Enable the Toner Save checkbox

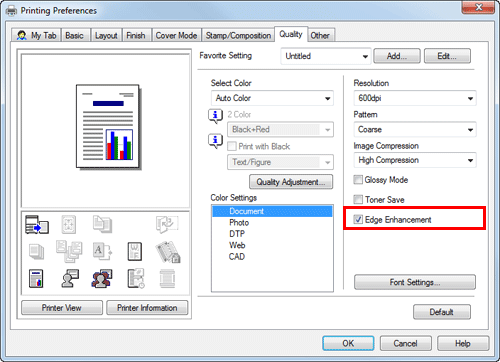coord(358,199)
